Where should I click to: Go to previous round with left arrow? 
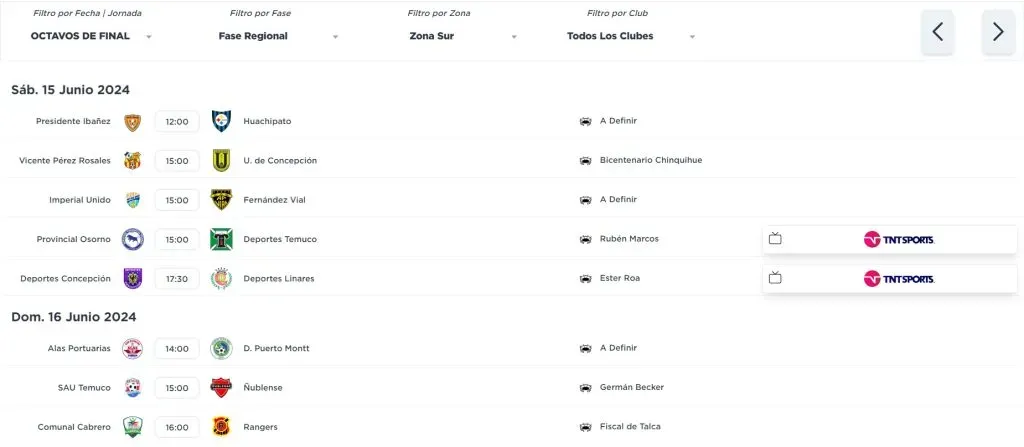937,32
